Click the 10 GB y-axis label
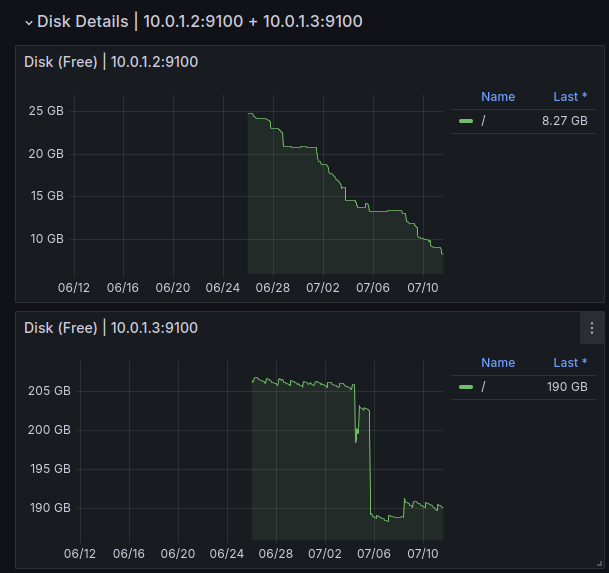This screenshot has height=573, width=609. pyautogui.click(x=47, y=239)
